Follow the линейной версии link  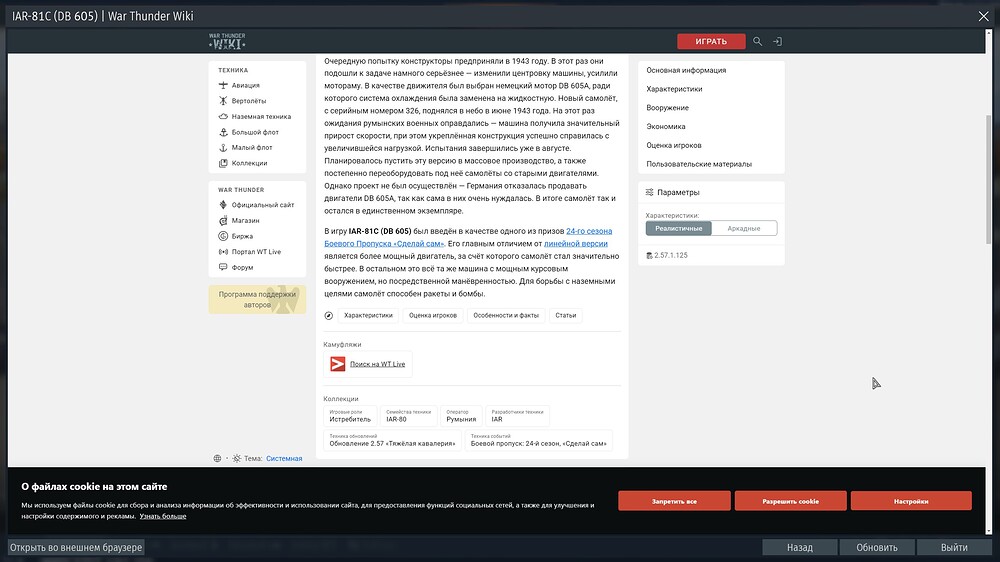pyautogui.click(x=576, y=244)
